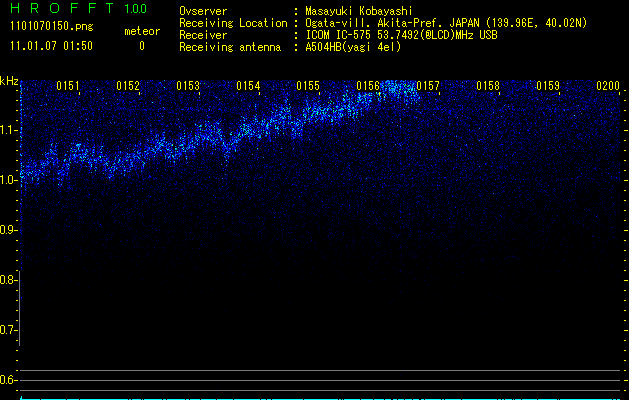Click the 0.9 kHz frequency axis label
Viewport: 629px width, 400px height.
click(x=8, y=230)
